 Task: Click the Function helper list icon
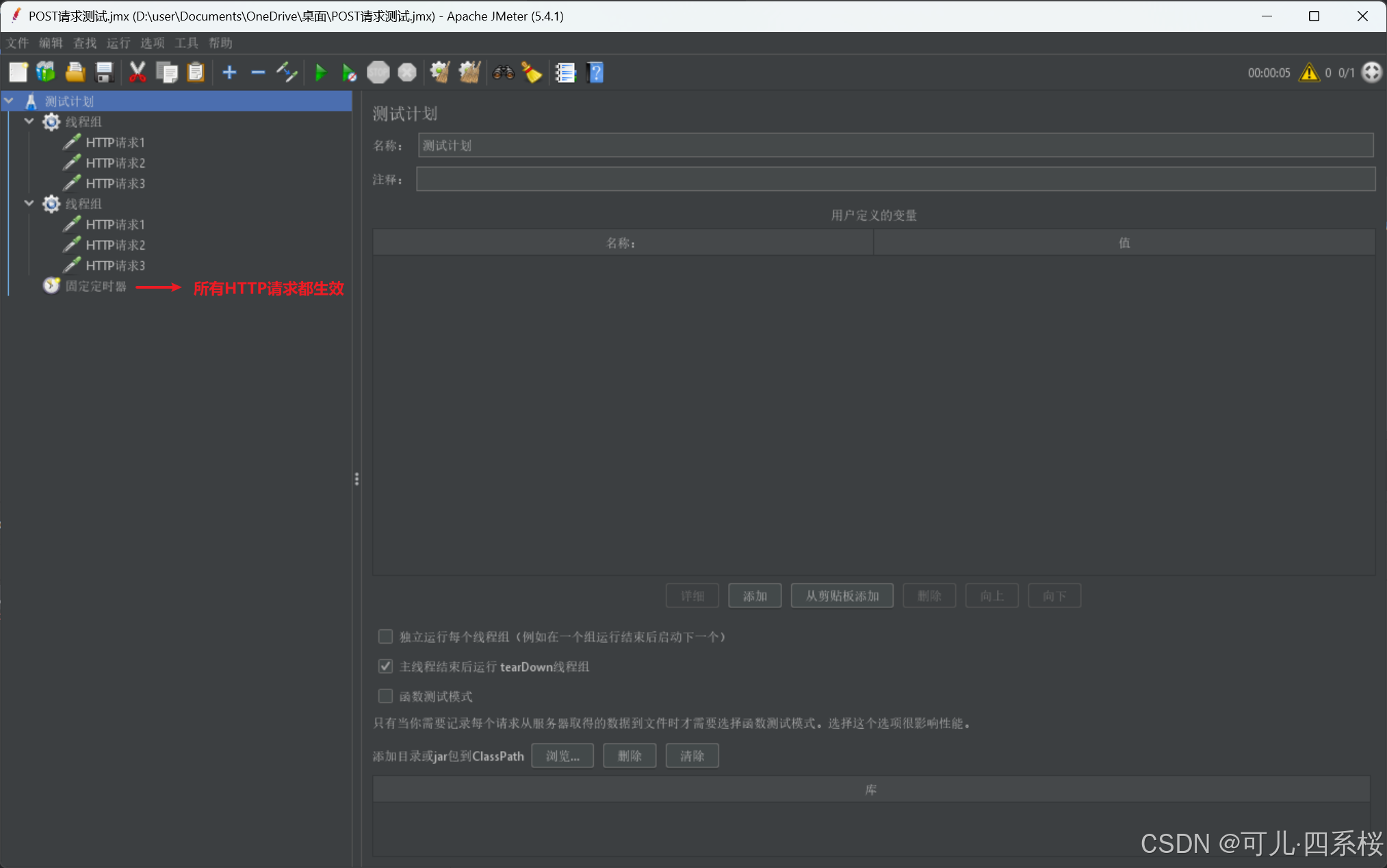(565, 73)
